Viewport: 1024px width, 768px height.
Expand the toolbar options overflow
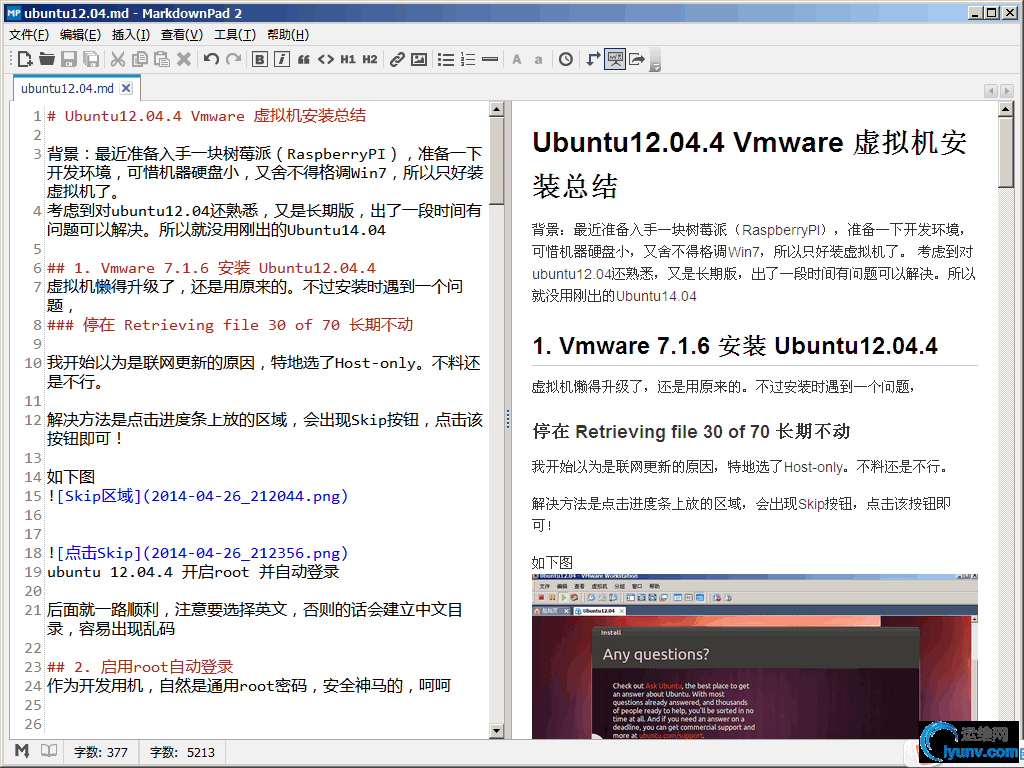(656, 61)
